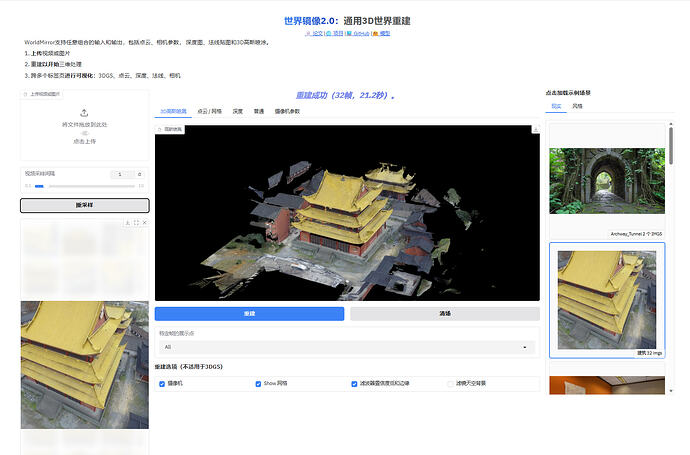
Task: Reset the video sampling interval value icon
Action: pos(139,174)
